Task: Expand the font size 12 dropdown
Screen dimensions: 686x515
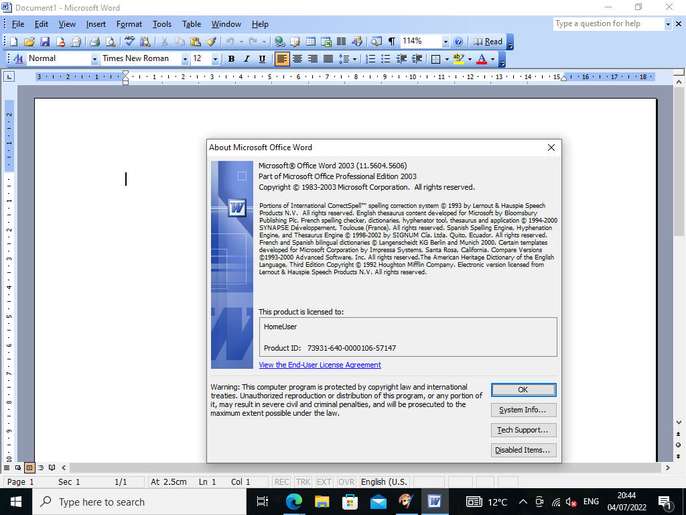Action: (x=215, y=59)
